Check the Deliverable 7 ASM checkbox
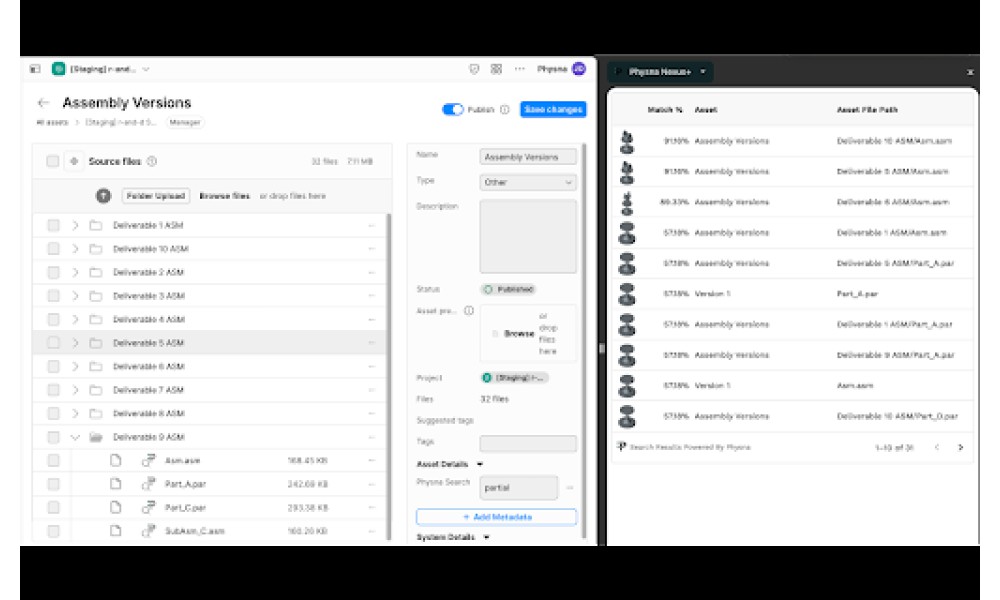The width and height of the screenshot is (1000, 600). [54, 390]
